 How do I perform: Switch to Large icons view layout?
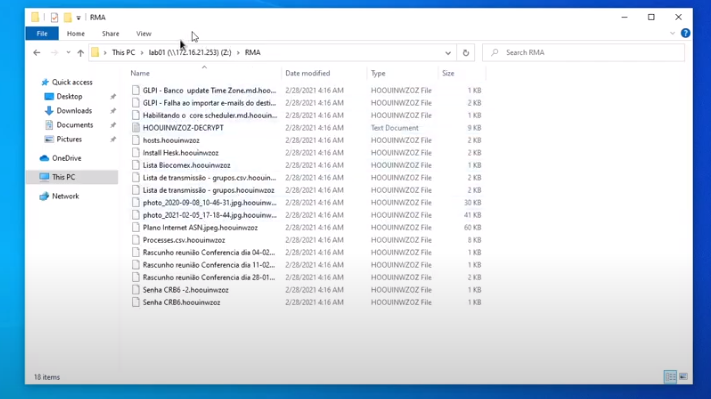tap(683, 377)
